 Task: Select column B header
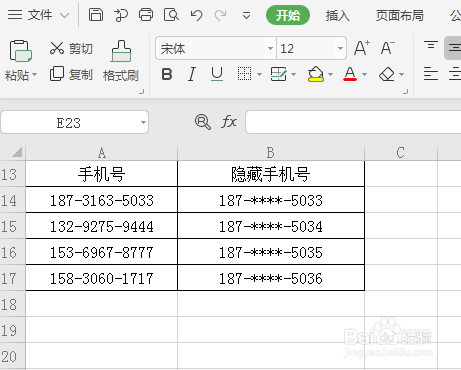pyautogui.click(x=271, y=153)
